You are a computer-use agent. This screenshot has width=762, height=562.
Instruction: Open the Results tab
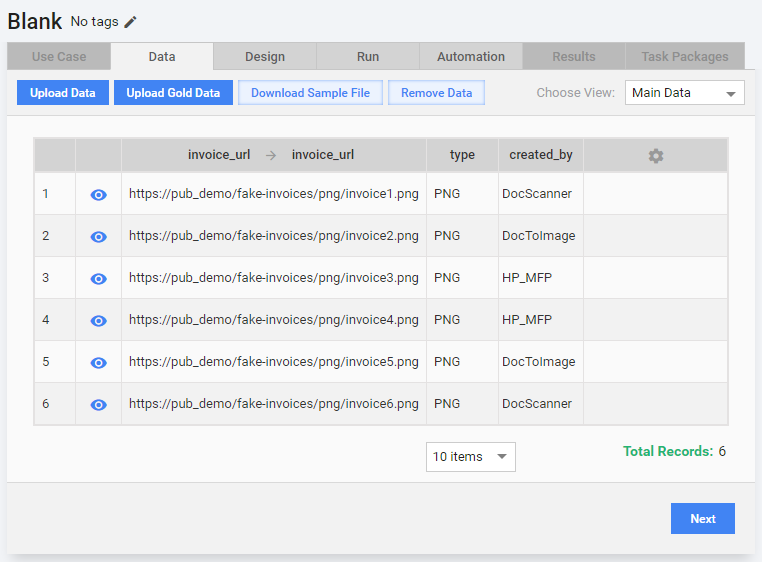pos(574,56)
